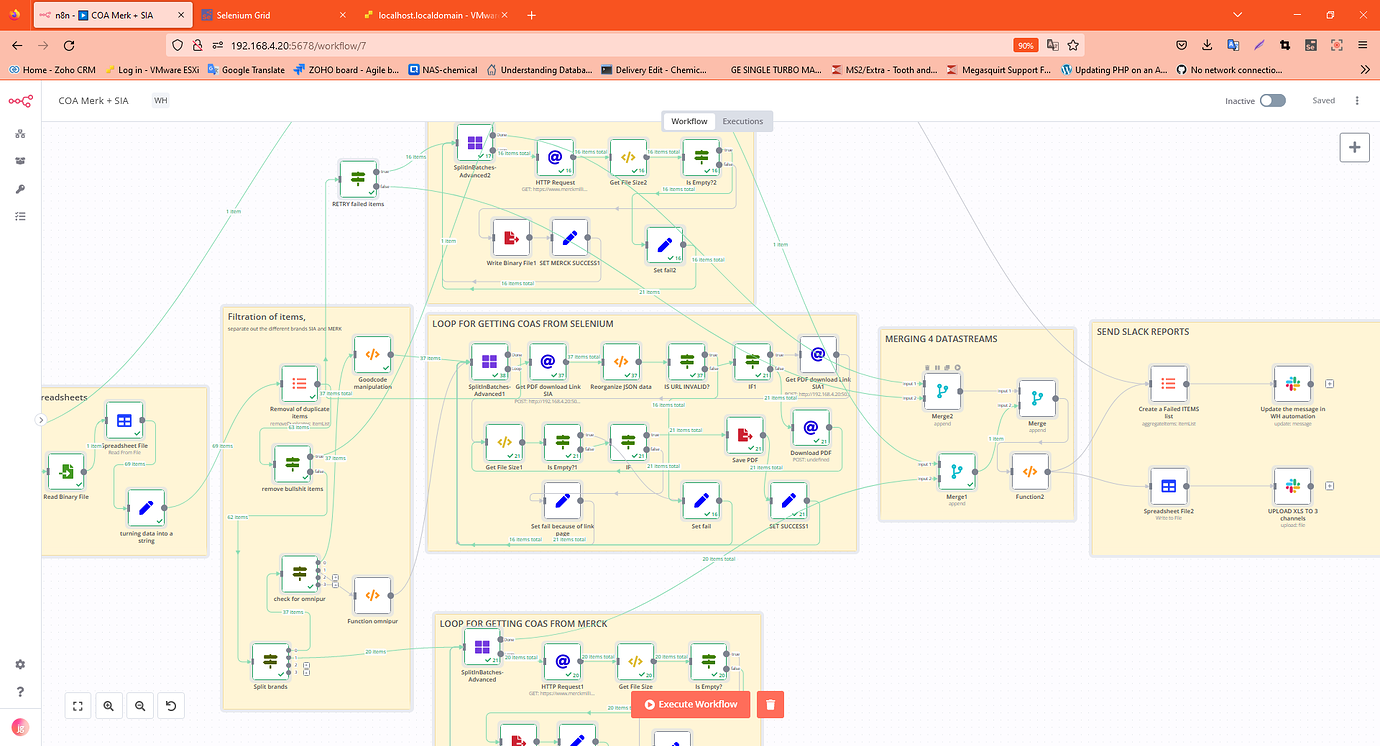
Task: Open the Merge2 node in MERGING 4 DATASTREAMS
Action: pyautogui.click(x=943, y=392)
